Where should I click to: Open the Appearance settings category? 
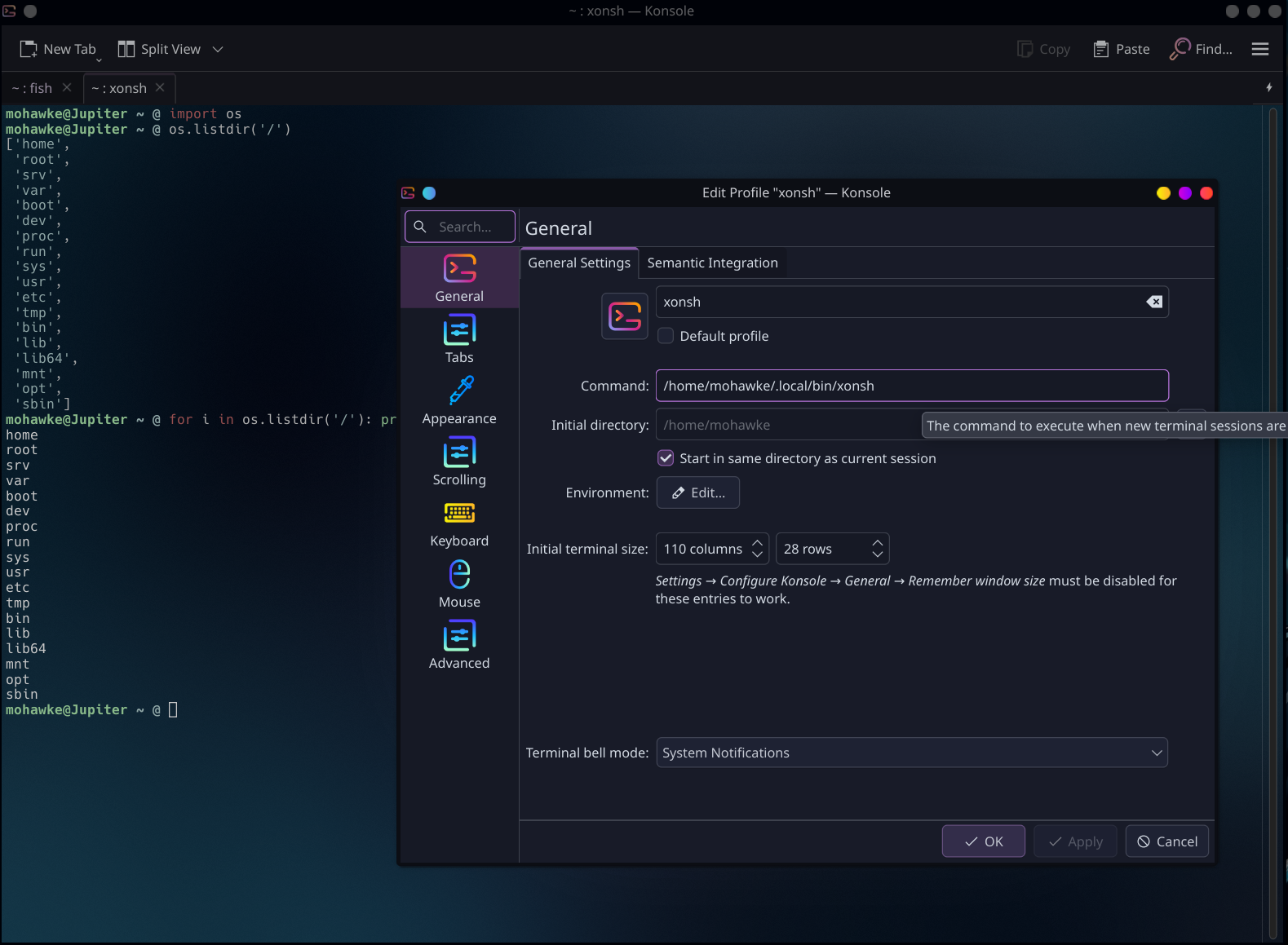(459, 400)
